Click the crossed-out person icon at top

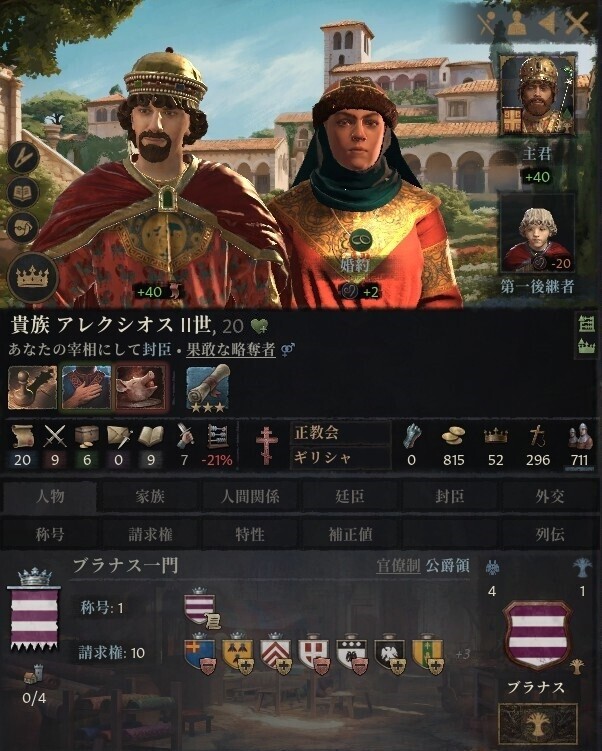(x=488, y=22)
